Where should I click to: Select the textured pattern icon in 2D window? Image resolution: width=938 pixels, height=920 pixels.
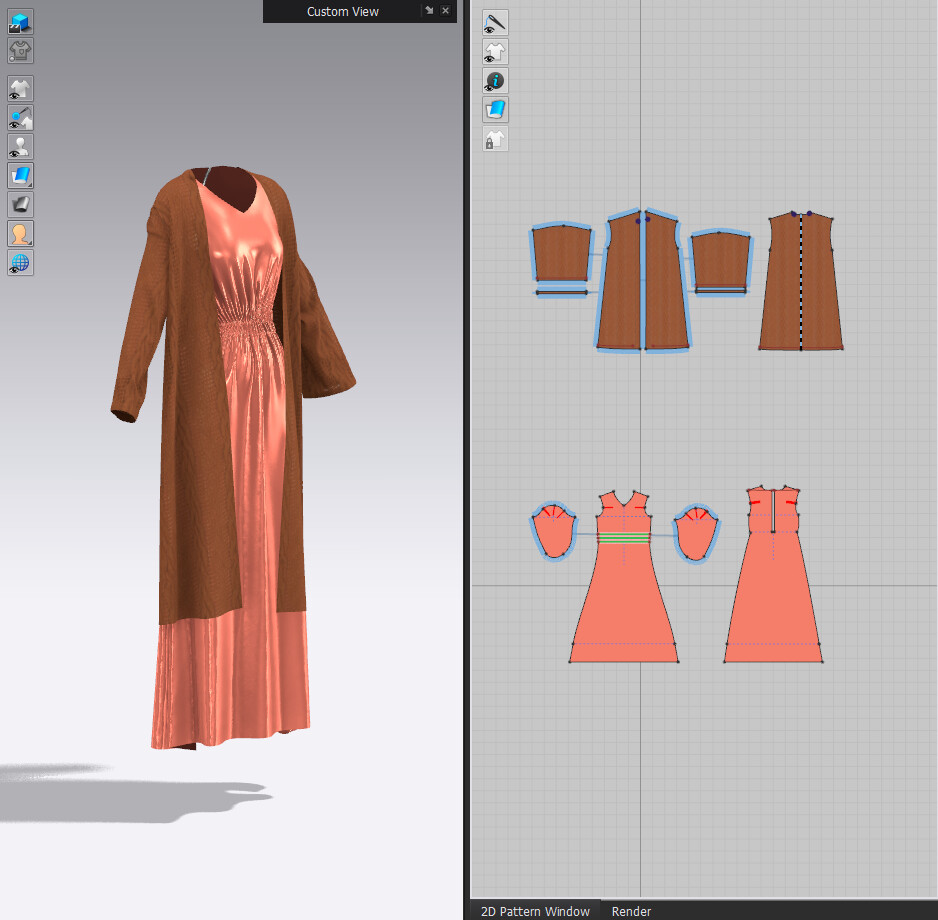494,110
